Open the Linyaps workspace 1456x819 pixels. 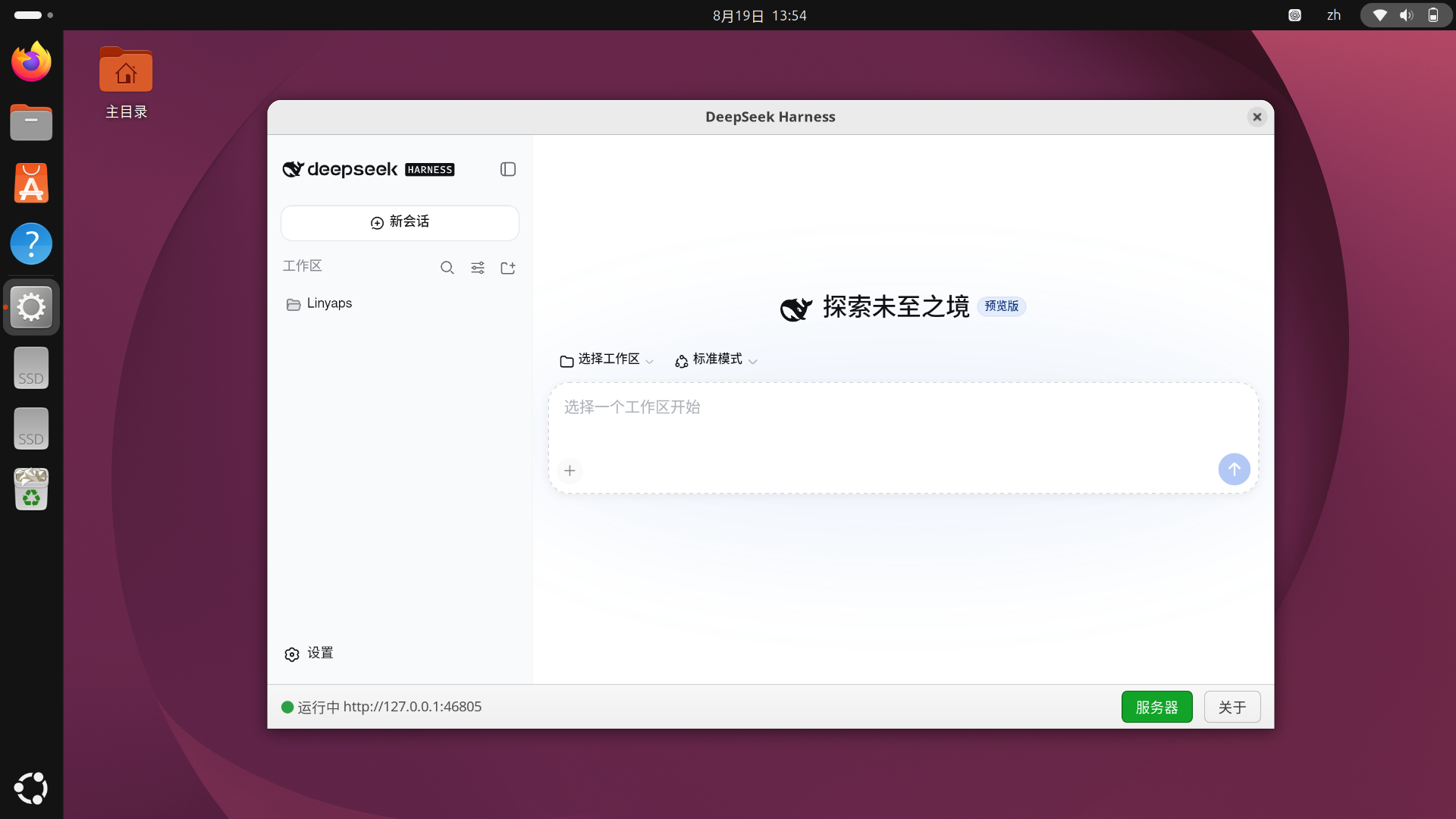pyautogui.click(x=400, y=303)
